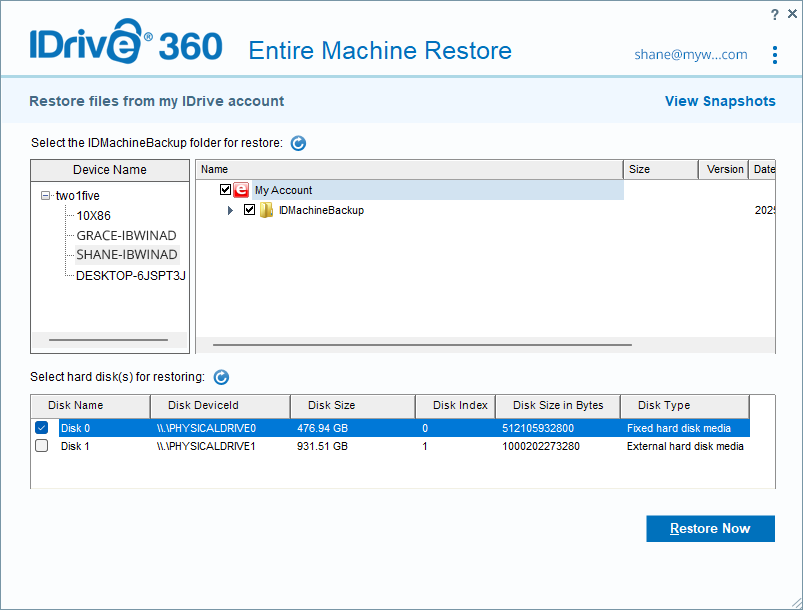The width and height of the screenshot is (803, 610).
Task: Click the IDMachineBackup folder icon
Action: pyautogui.click(x=267, y=210)
